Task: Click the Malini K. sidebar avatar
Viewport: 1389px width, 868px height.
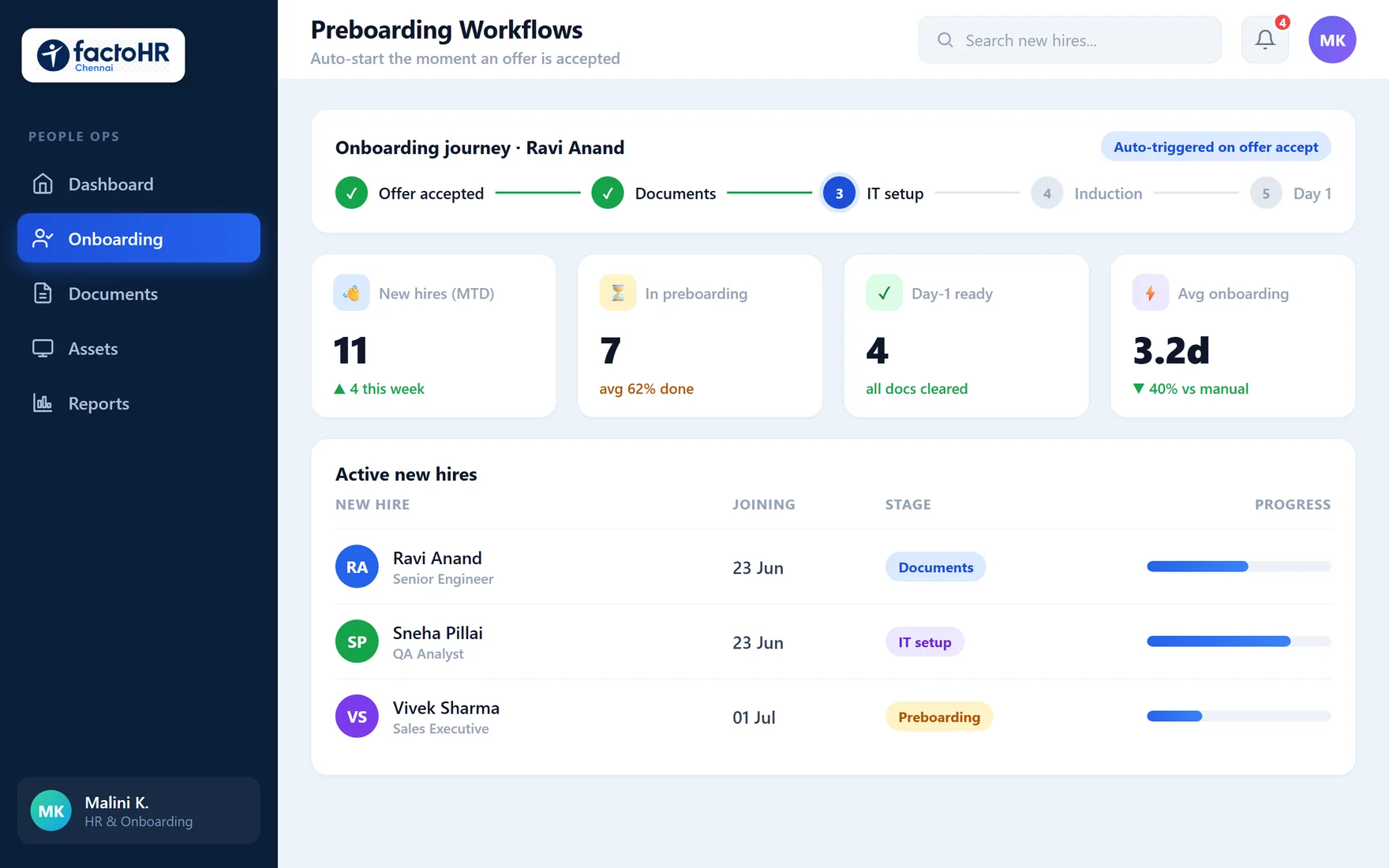Action: (x=51, y=810)
